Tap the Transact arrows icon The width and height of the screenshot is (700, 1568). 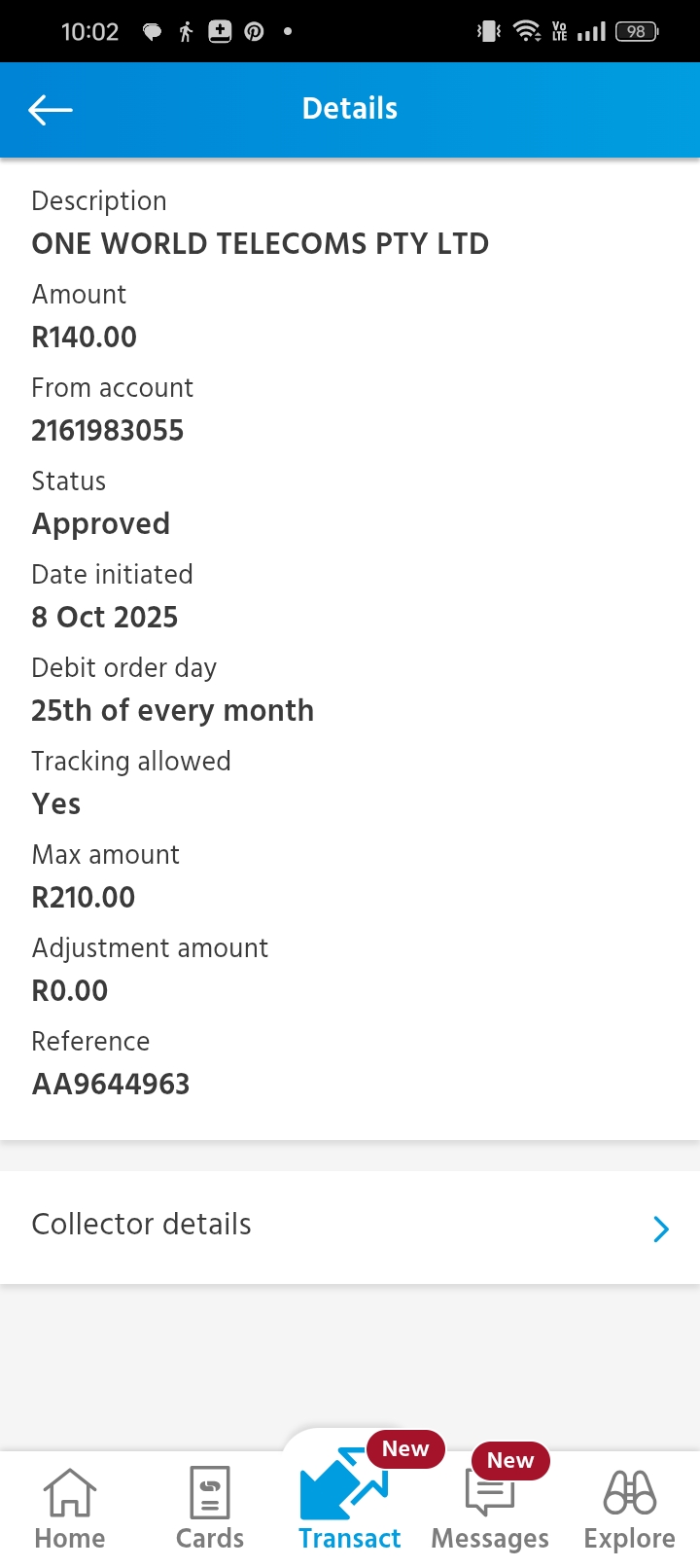[342, 1486]
